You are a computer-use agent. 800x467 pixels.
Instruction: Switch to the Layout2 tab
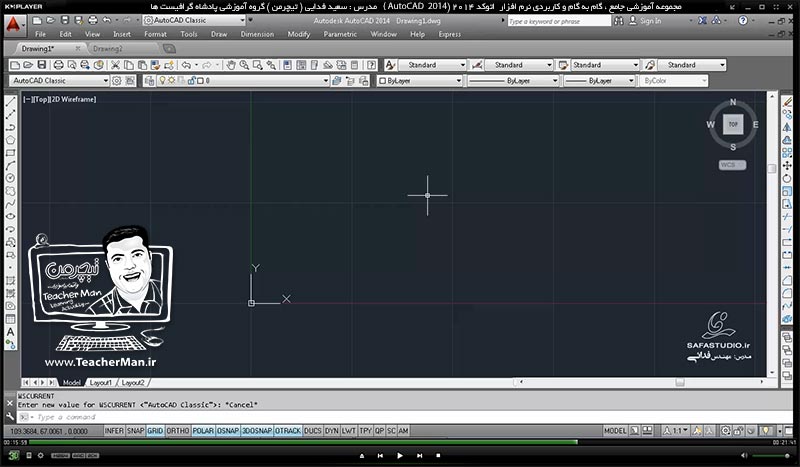133,382
